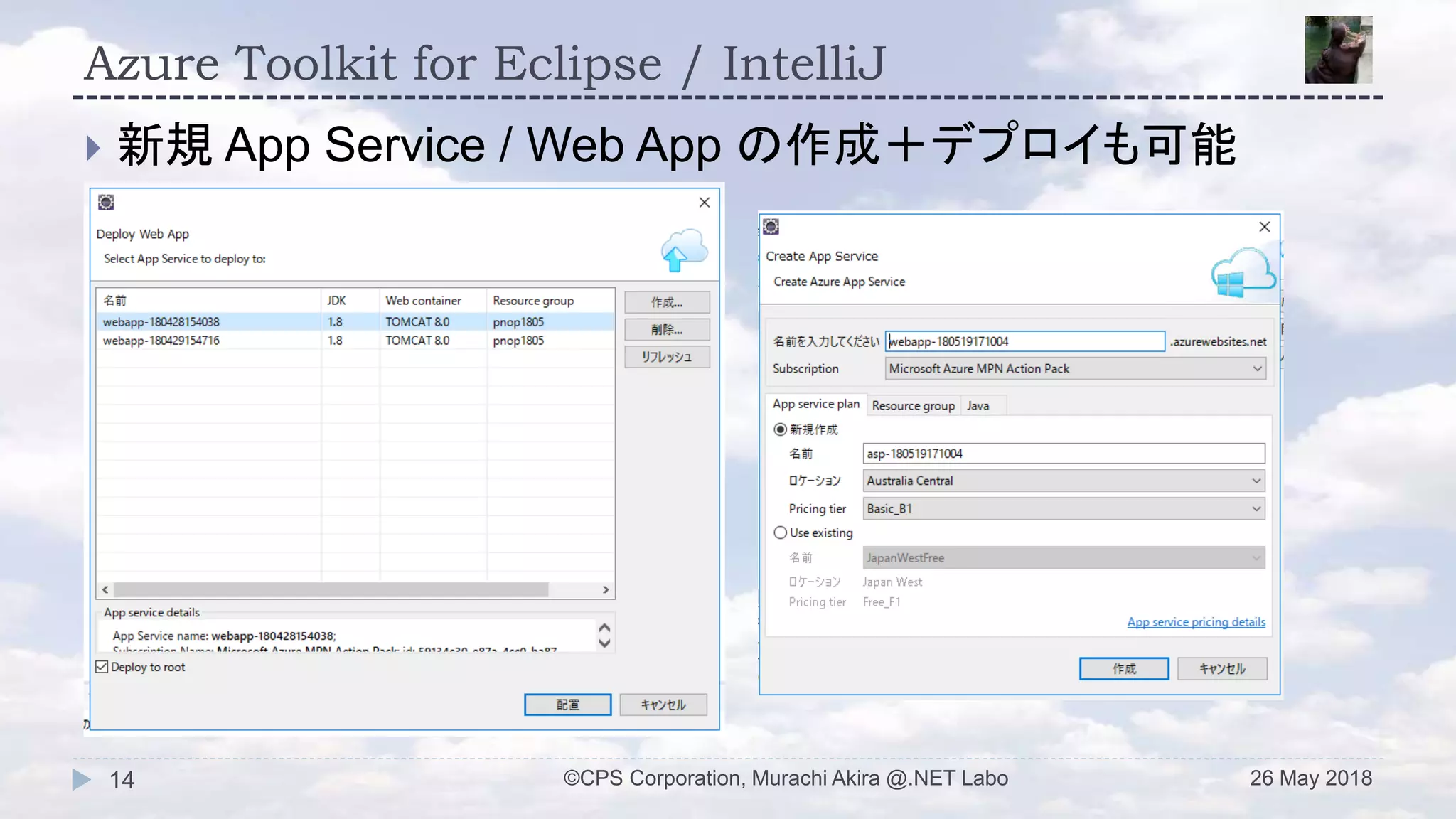The image size is (1456, 819).
Task: Select the 新規作成 radio button
Action: point(781,429)
